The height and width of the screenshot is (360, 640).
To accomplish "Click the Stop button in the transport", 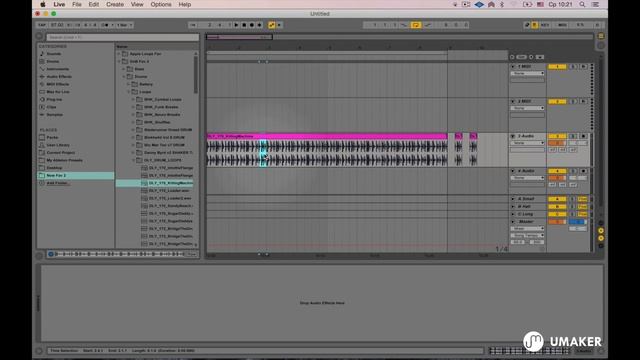I will coord(244,25).
